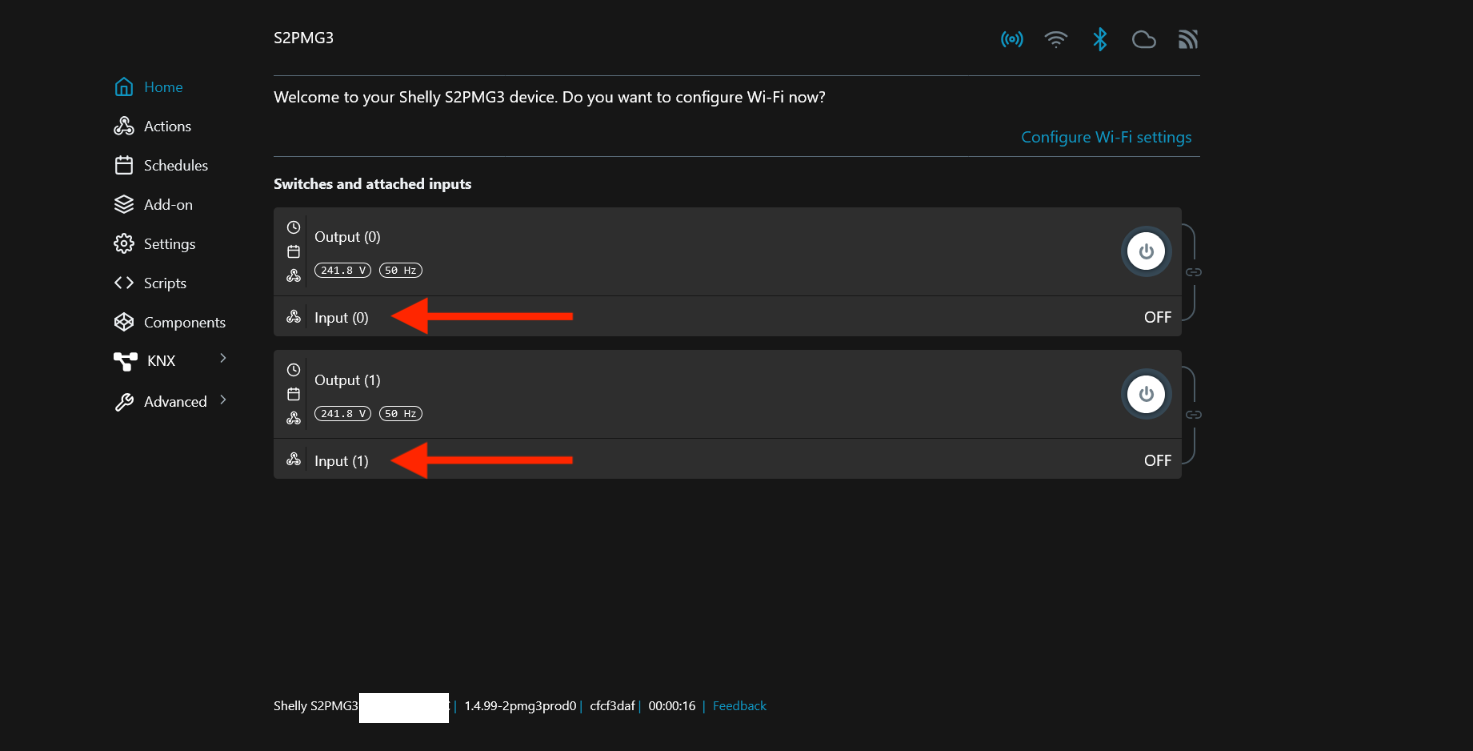Click the RSS feed icon in header
The width and height of the screenshot is (1473, 751).
(1188, 39)
